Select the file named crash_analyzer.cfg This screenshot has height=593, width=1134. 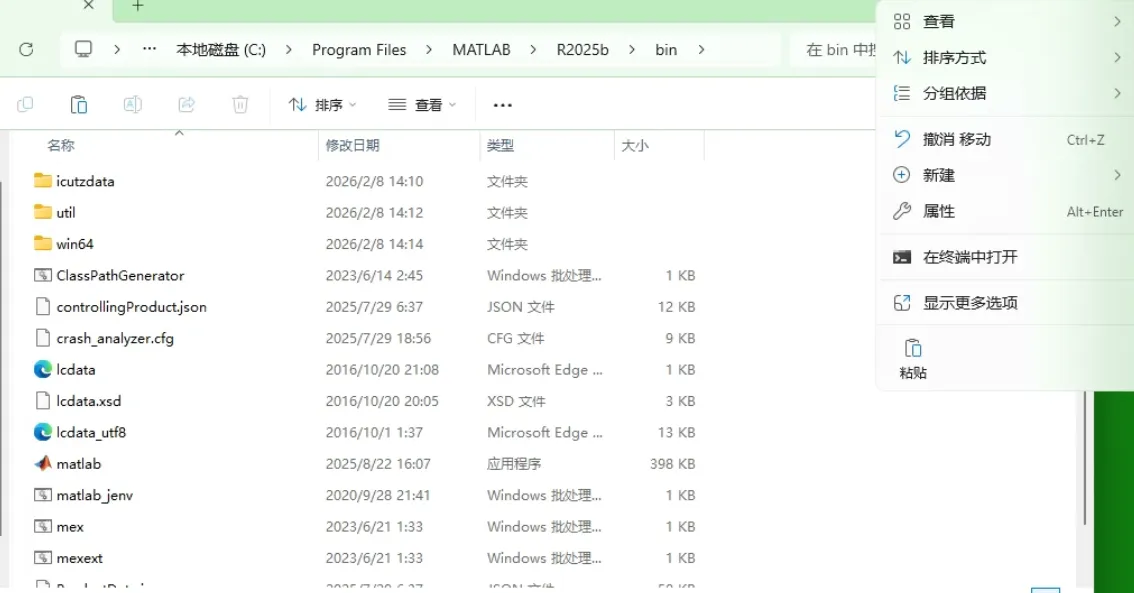(x=115, y=338)
